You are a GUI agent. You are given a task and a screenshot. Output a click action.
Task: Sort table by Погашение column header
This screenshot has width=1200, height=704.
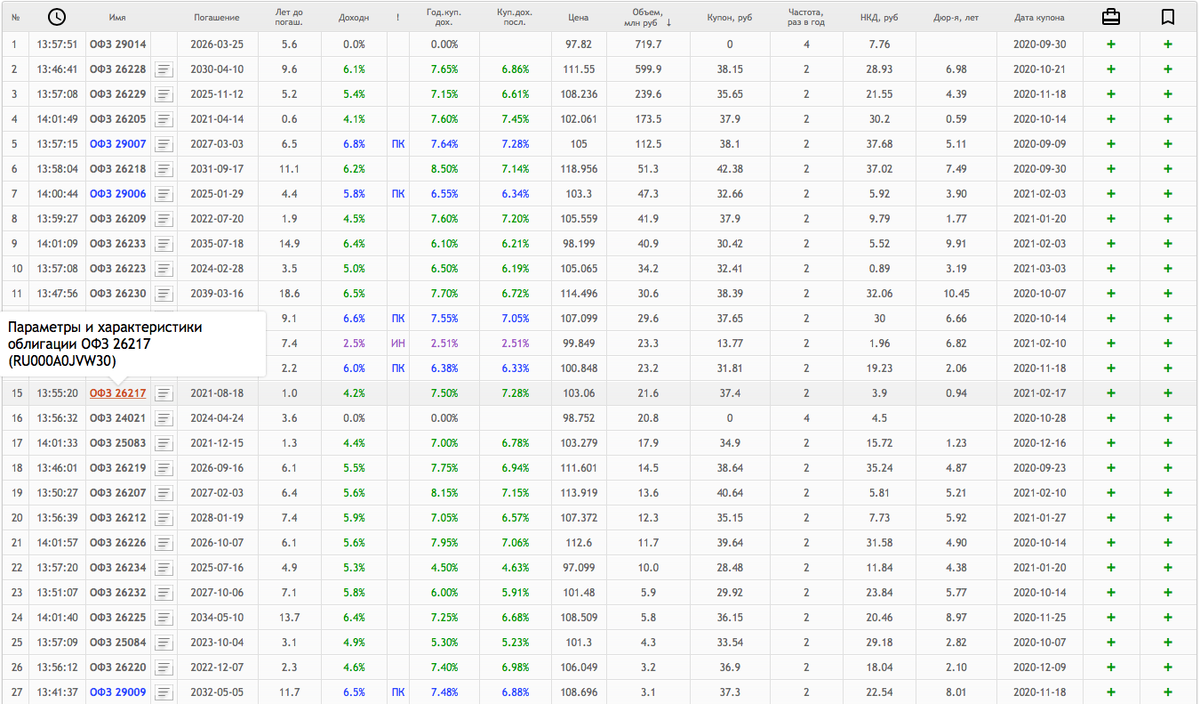click(x=218, y=18)
